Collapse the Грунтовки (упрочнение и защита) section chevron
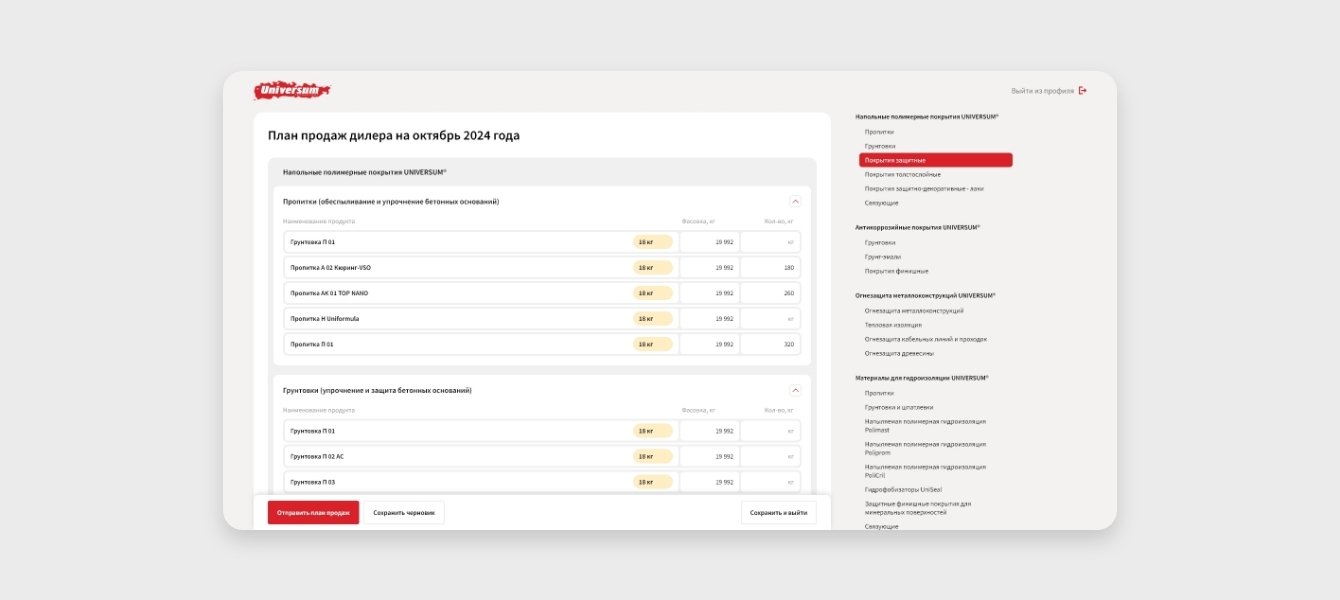Viewport: 1340px width, 600px height. tap(795, 390)
